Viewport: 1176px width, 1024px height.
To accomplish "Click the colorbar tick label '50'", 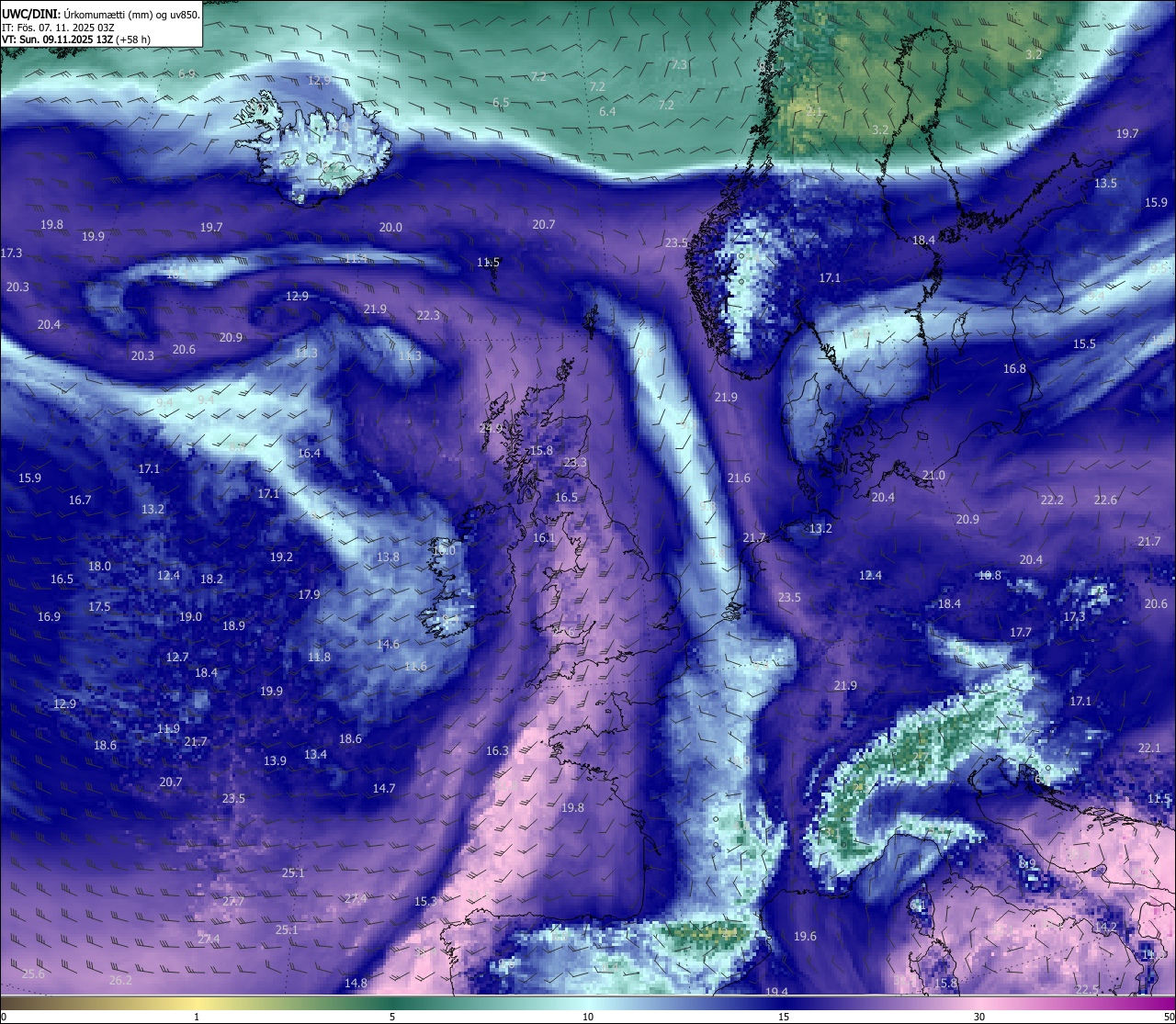I will pyautogui.click(x=1169, y=1017).
